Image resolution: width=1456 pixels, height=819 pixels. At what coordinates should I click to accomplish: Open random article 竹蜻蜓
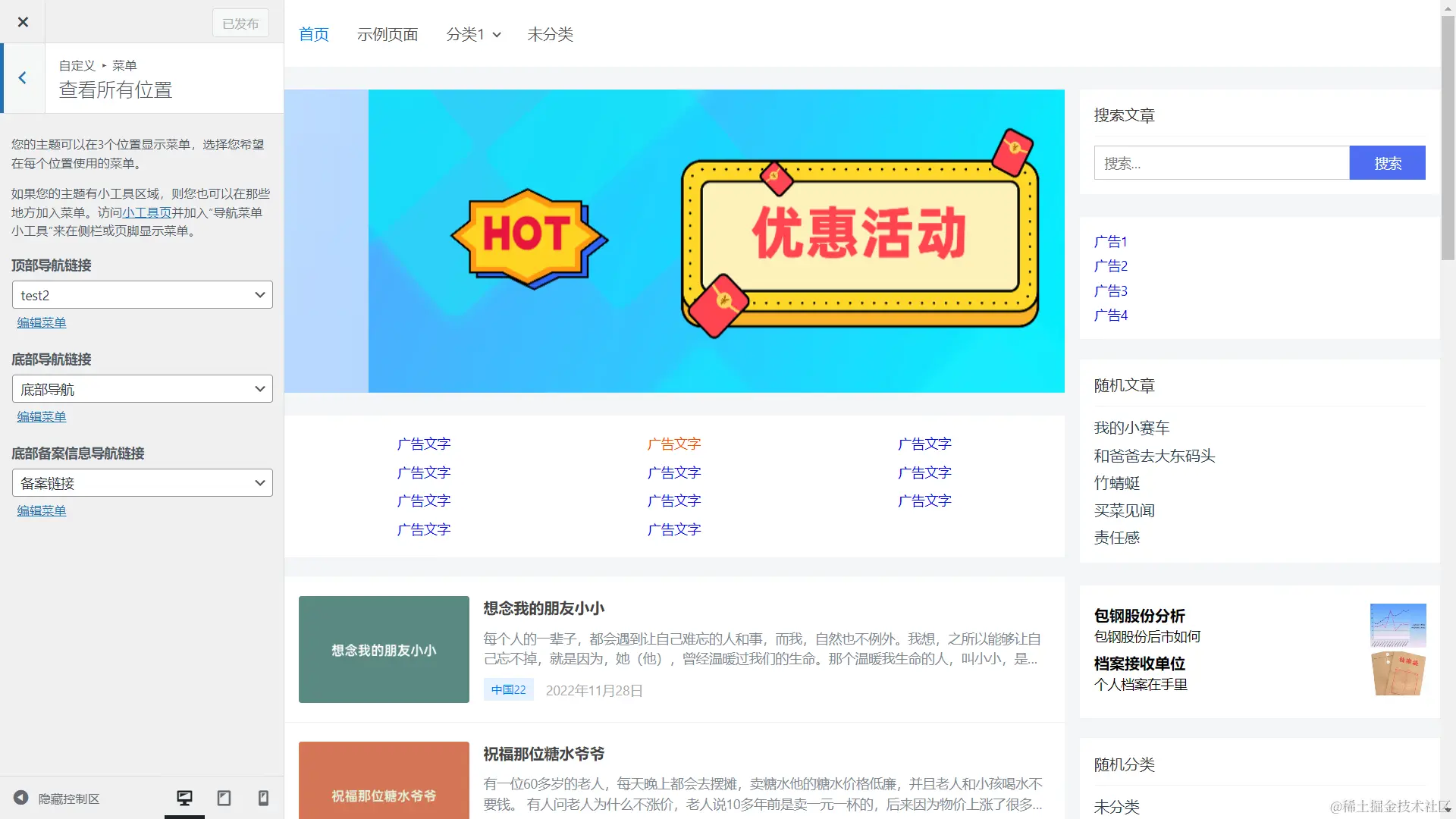1116,483
